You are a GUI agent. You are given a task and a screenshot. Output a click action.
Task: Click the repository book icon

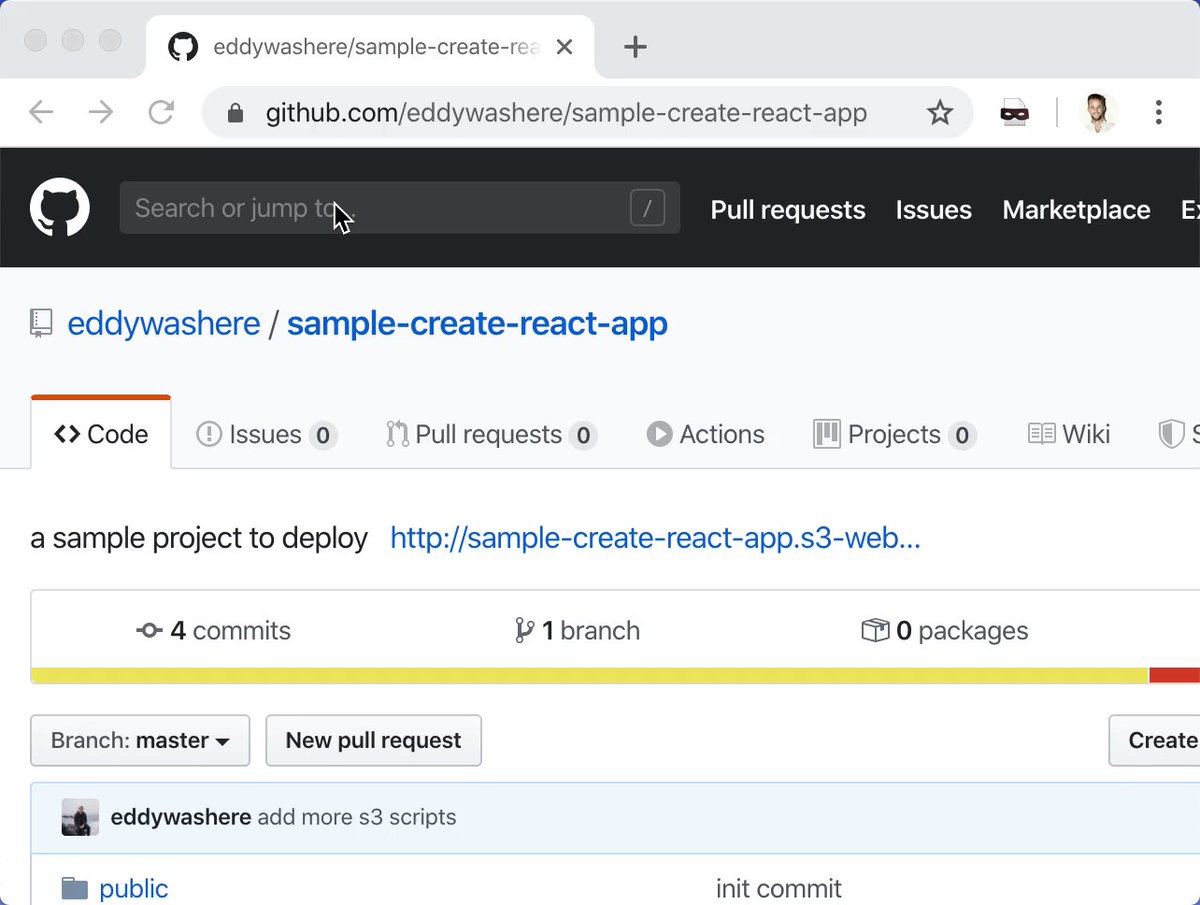coord(41,323)
